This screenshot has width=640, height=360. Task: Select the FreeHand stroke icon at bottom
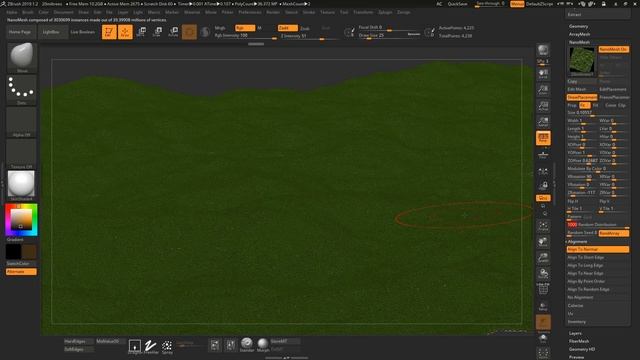pyautogui.click(x=151, y=347)
